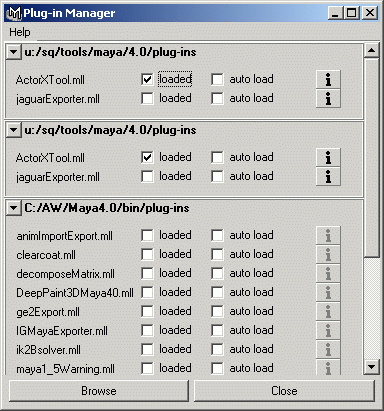Close the window with the title bar X
The image size is (384, 411).
[370, 13]
